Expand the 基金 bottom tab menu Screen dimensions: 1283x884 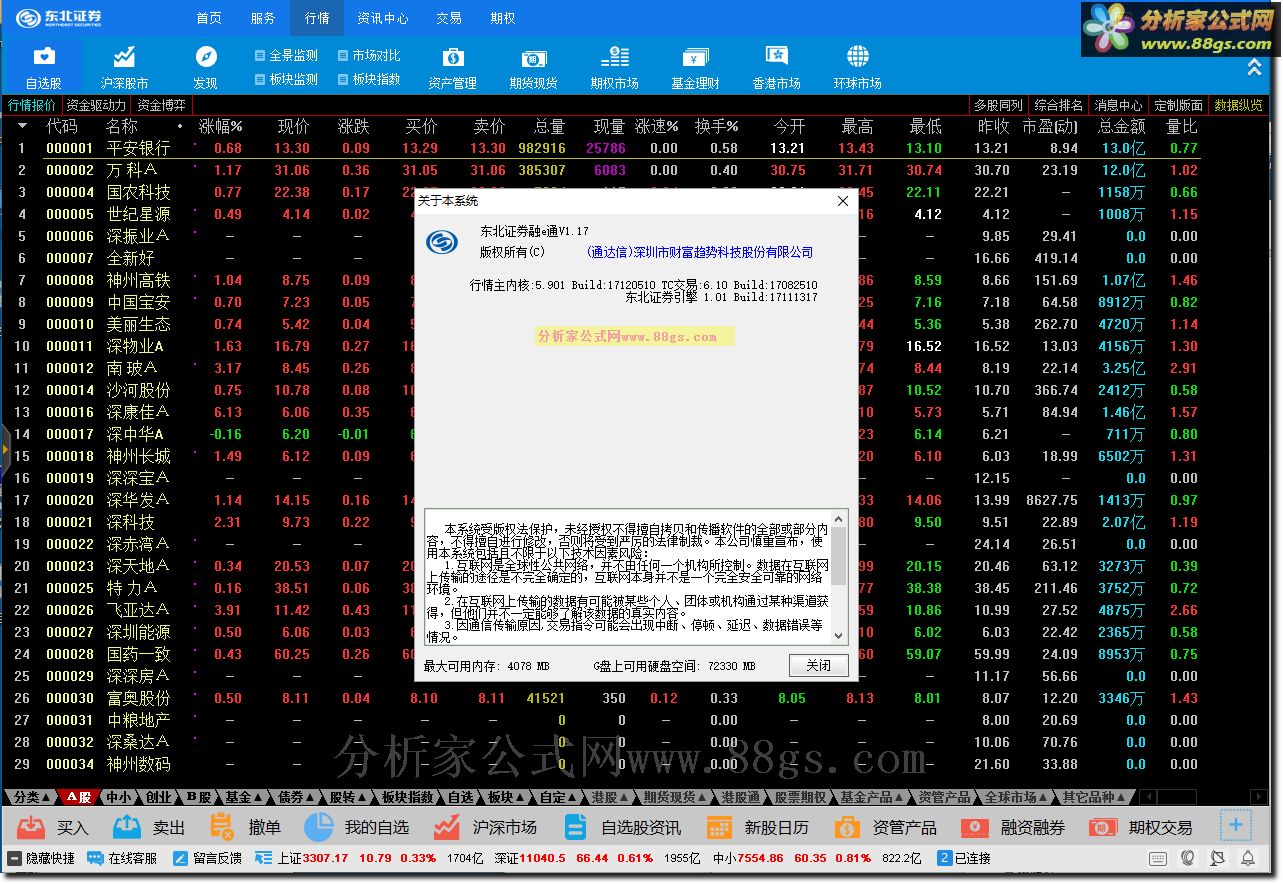244,797
